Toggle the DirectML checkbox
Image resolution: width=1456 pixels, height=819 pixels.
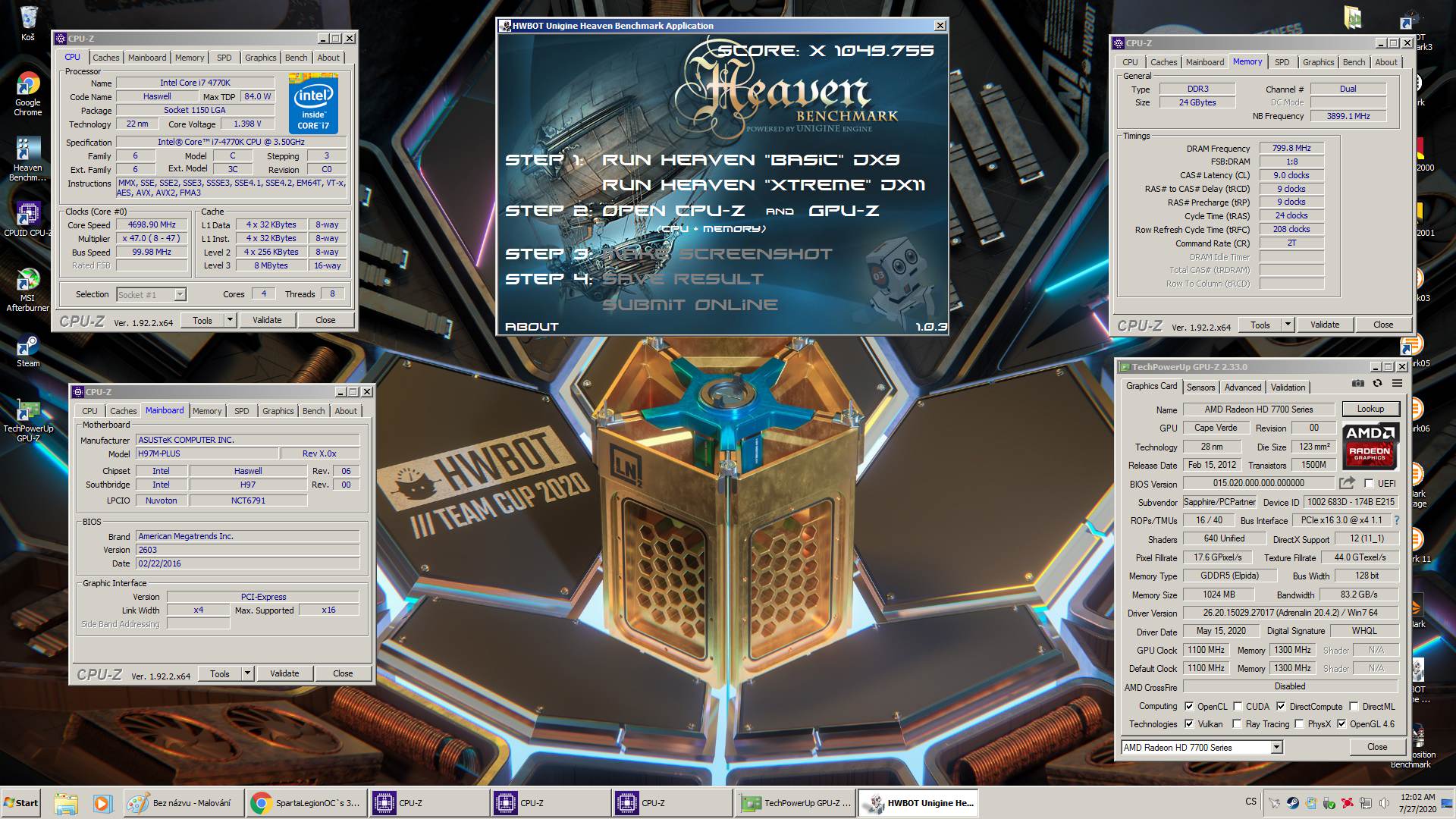tap(1354, 706)
